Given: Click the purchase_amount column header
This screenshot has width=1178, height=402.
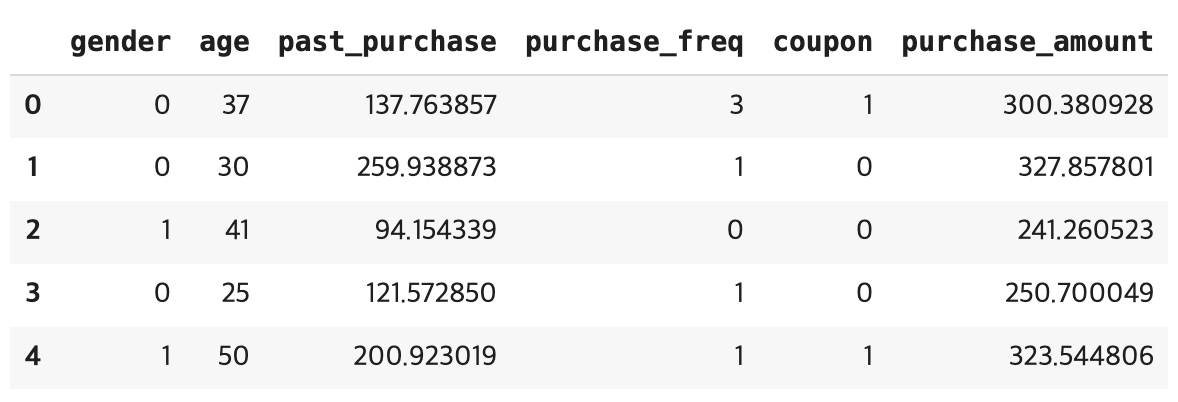Looking at the screenshot, I should click(x=1027, y=42).
